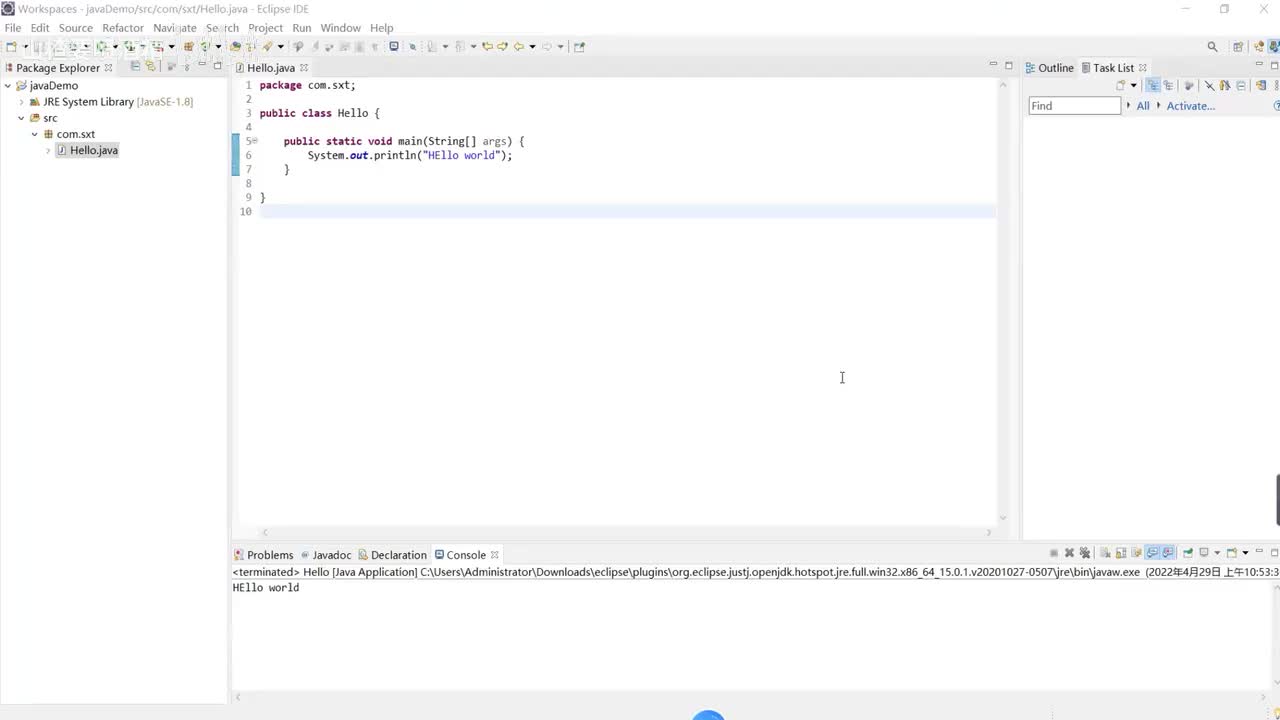
Task: Toggle Link with Editor in Package Explorer
Action: pyautogui.click(x=151, y=66)
